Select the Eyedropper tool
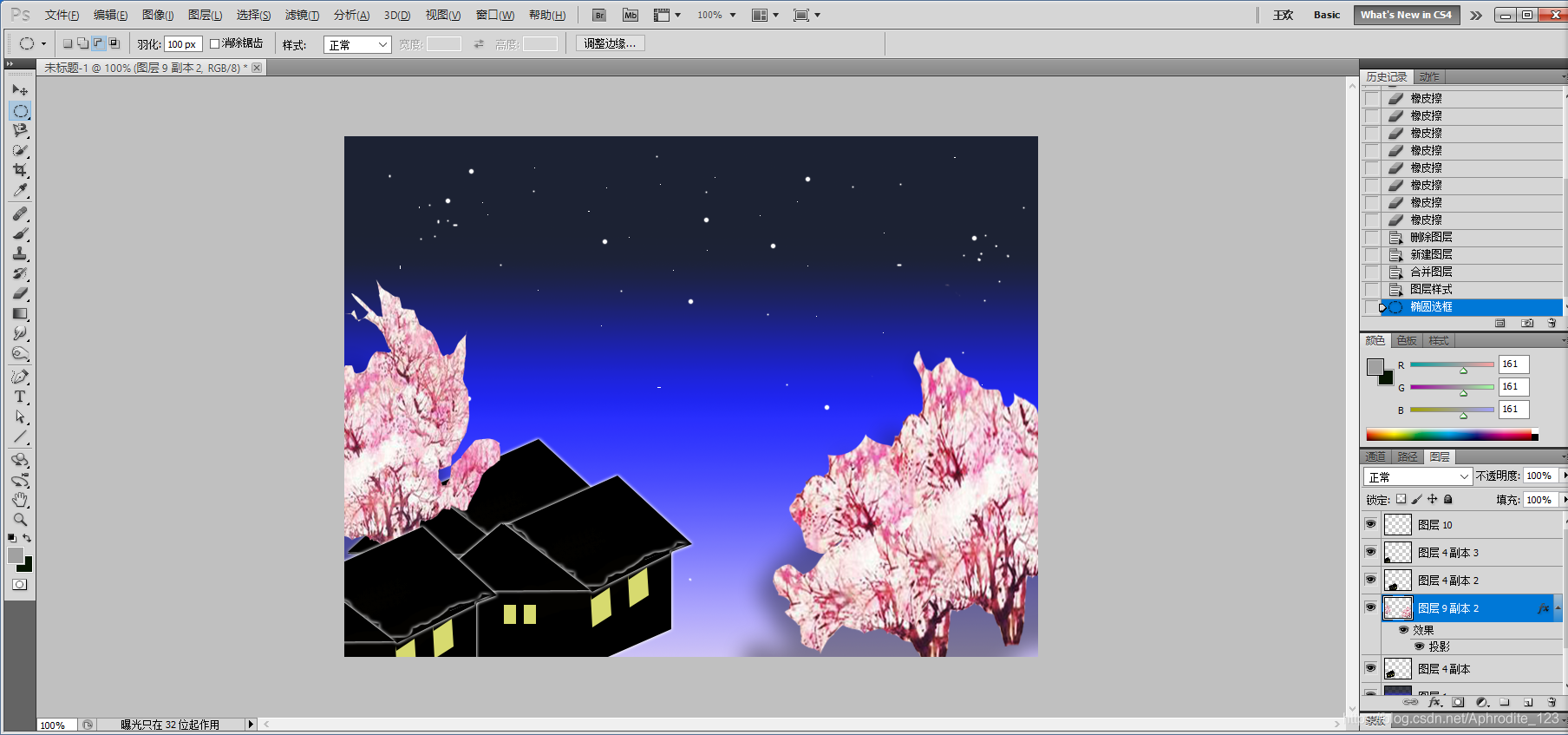1568x735 pixels. click(20, 190)
